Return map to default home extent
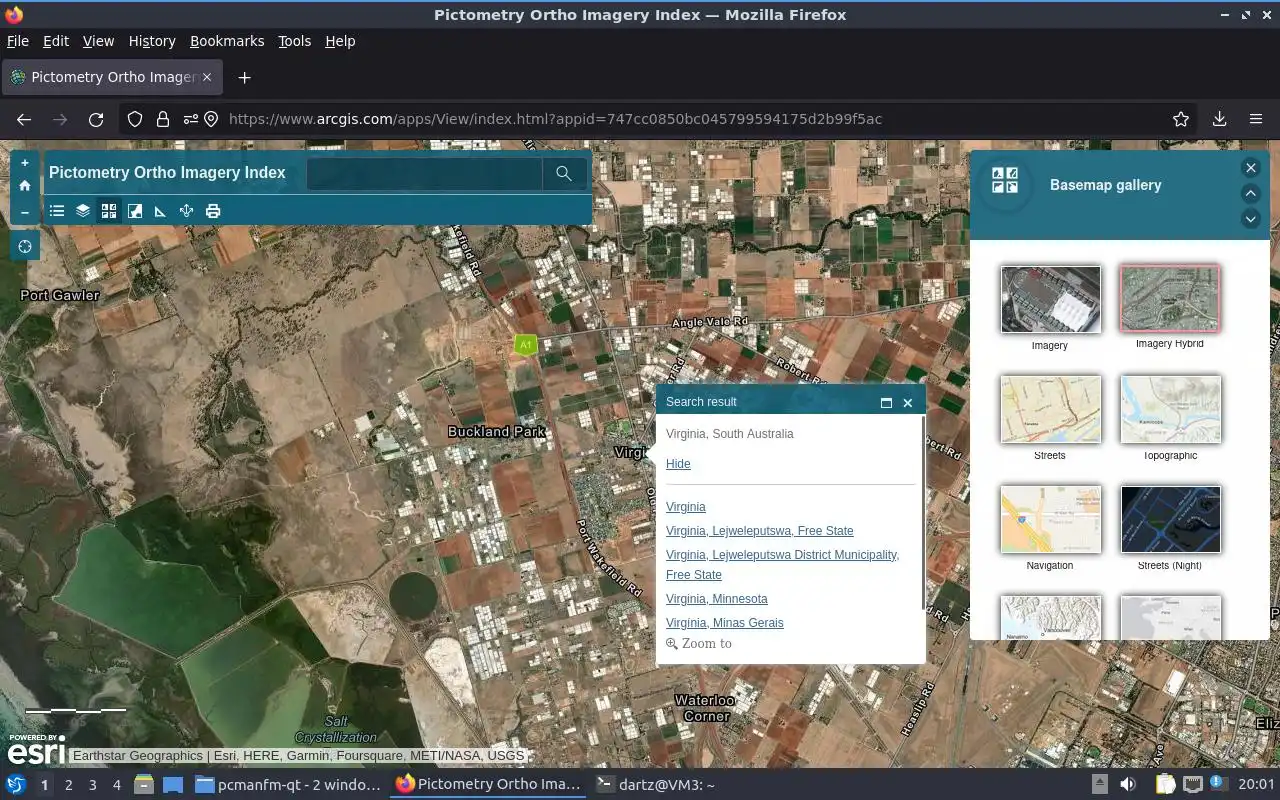This screenshot has height=800, width=1280. tap(25, 186)
